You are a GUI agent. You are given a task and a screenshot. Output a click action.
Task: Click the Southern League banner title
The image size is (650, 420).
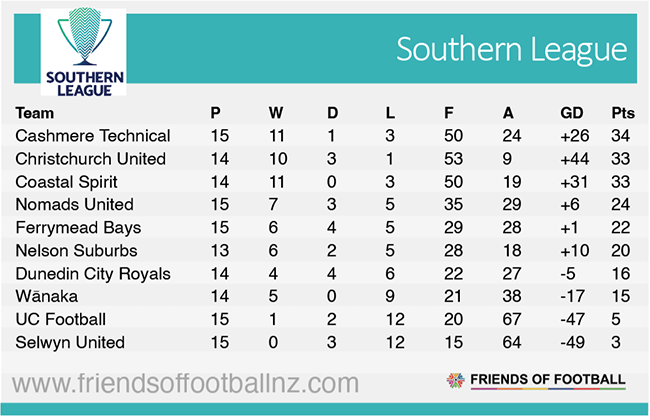point(511,49)
